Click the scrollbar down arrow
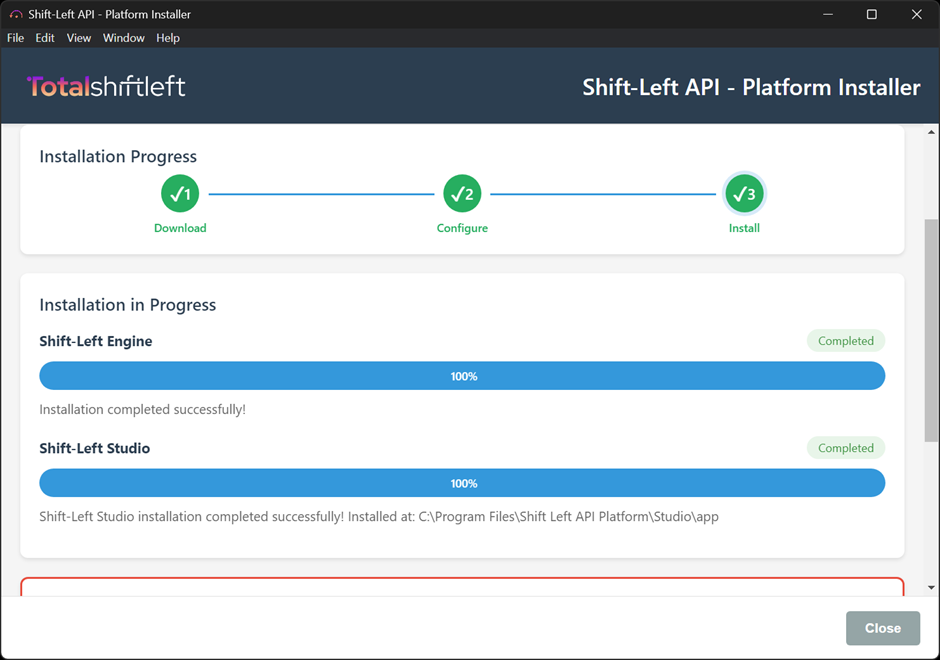Screen dimensions: 940x660 pyautogui.click(x=932, y=588)
